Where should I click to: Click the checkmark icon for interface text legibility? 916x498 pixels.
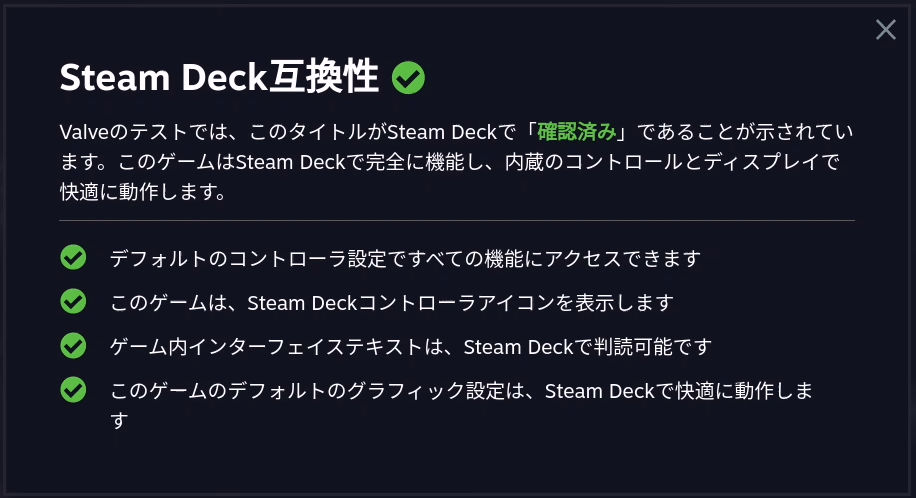pos(73,345)
